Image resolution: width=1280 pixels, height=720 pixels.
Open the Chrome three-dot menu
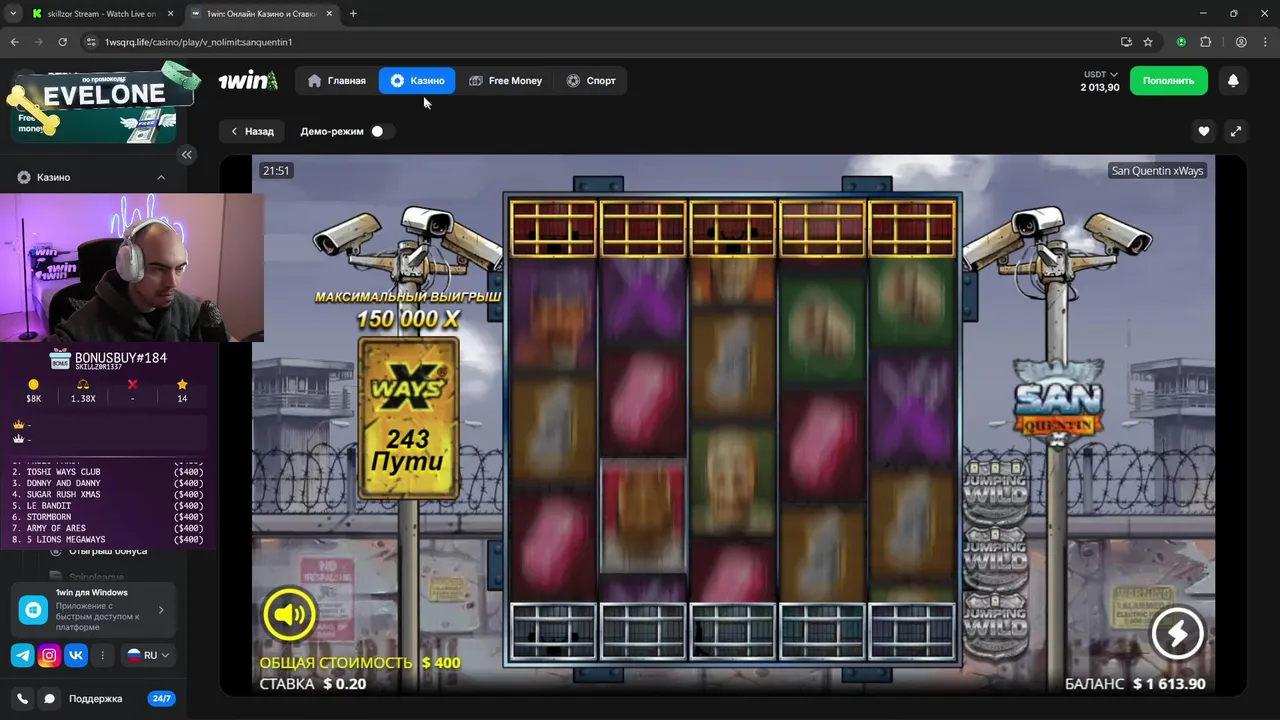click(x=1264, y=42)
